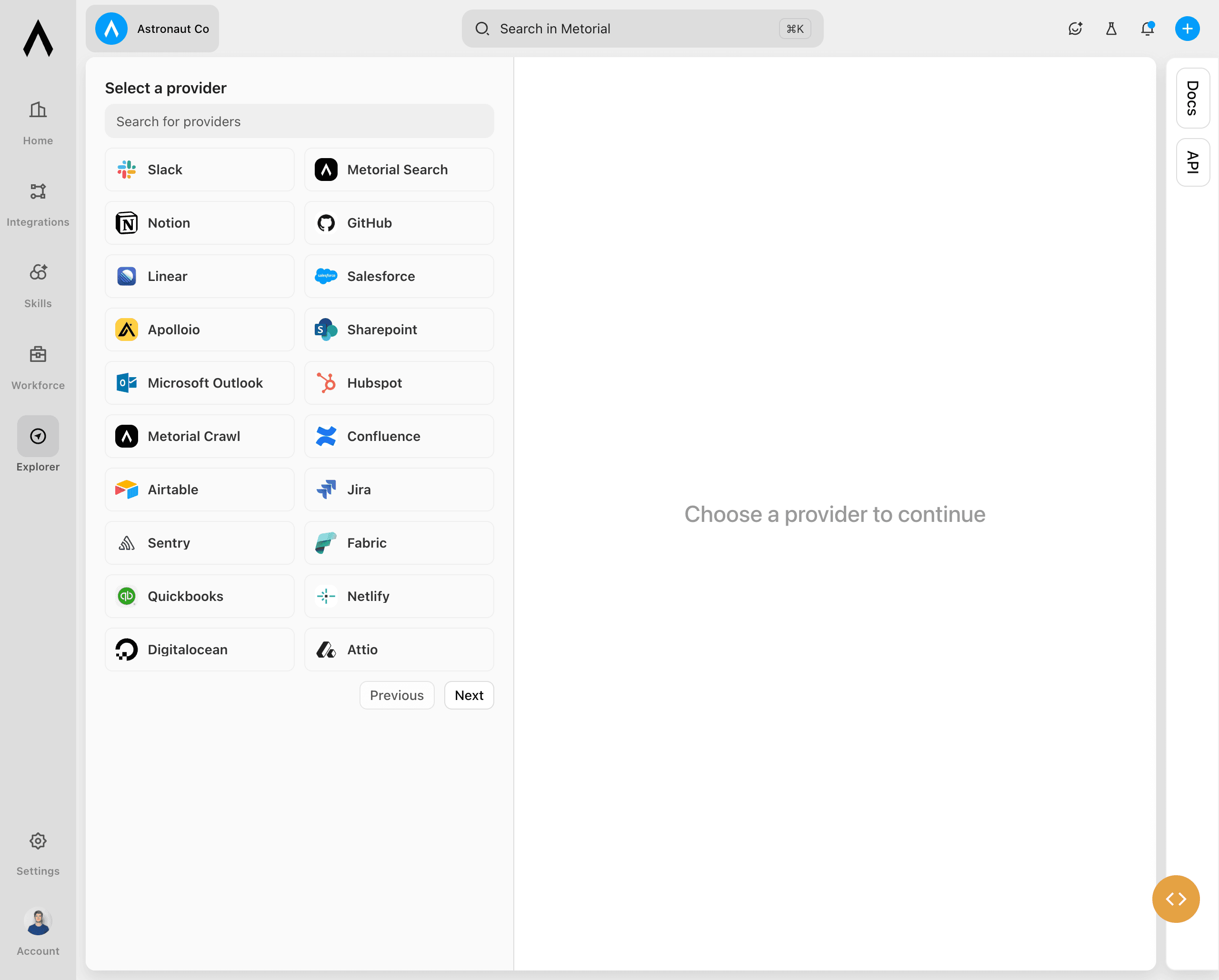Choose the Microsoft Outlook provider
This screenshot has width=1219, height=980.
click(x=200, y=383)
